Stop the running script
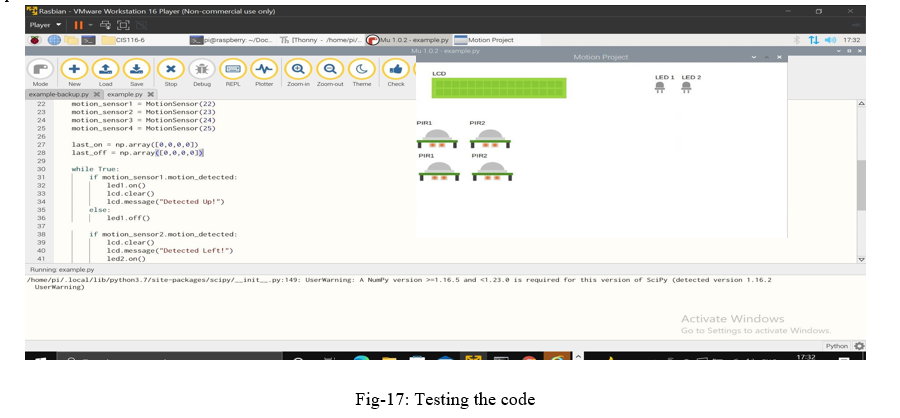 pyautogui.click(x=171, y=70)
